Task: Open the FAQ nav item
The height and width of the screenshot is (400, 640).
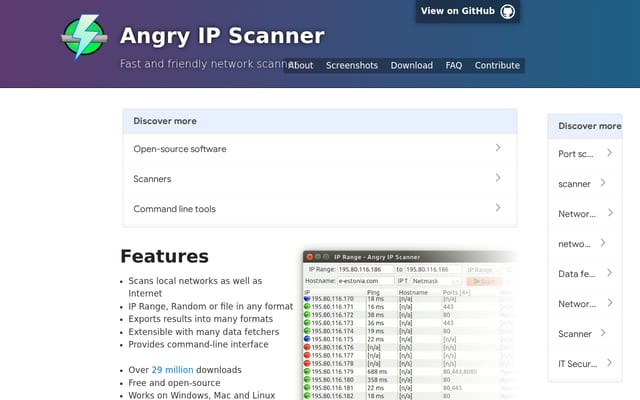Action: [453, 65]
